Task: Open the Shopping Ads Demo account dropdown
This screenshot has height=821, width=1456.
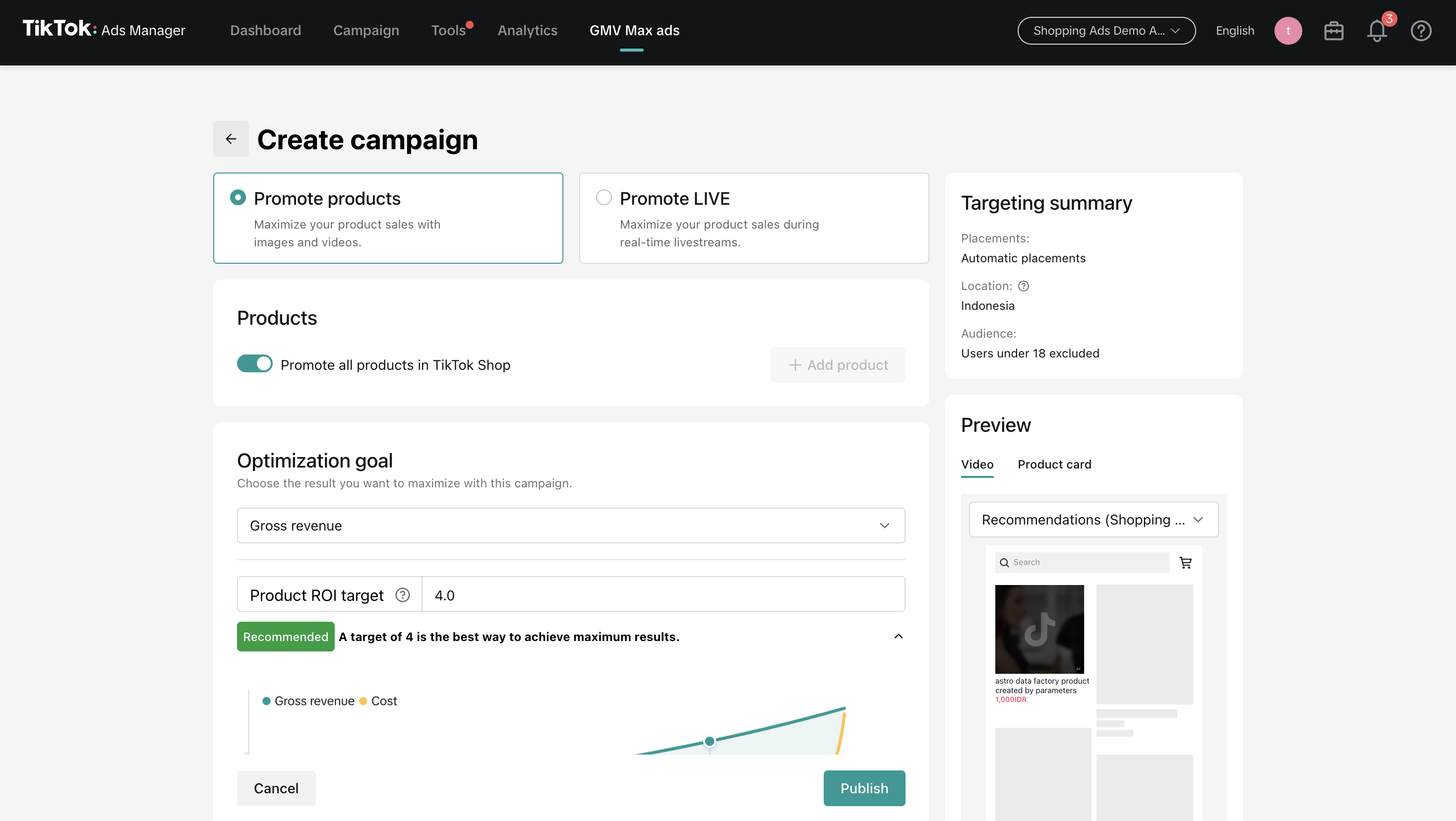Action: (1106, 31)
